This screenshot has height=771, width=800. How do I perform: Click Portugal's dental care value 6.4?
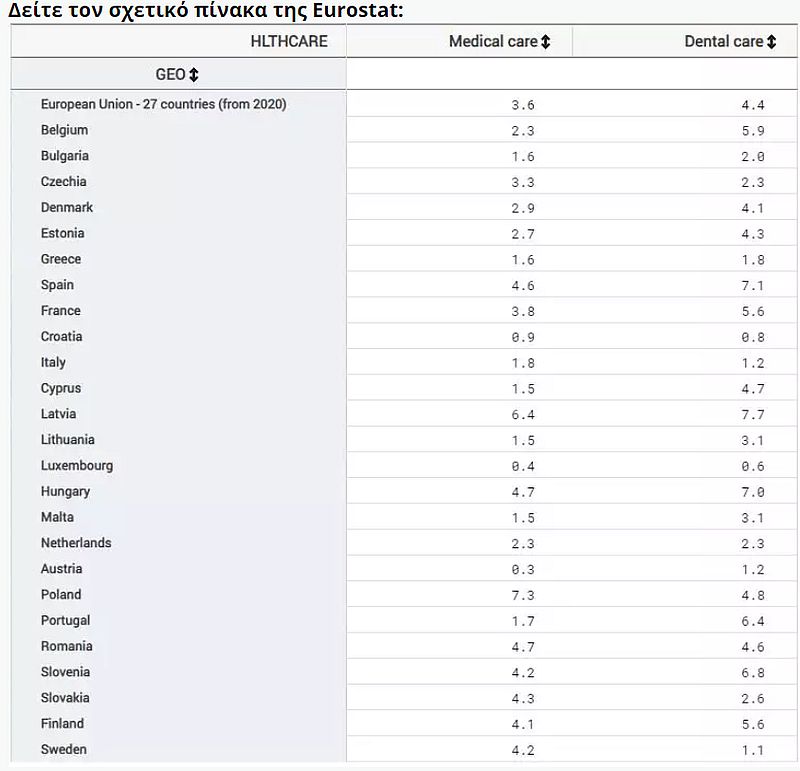click(753, 621)
